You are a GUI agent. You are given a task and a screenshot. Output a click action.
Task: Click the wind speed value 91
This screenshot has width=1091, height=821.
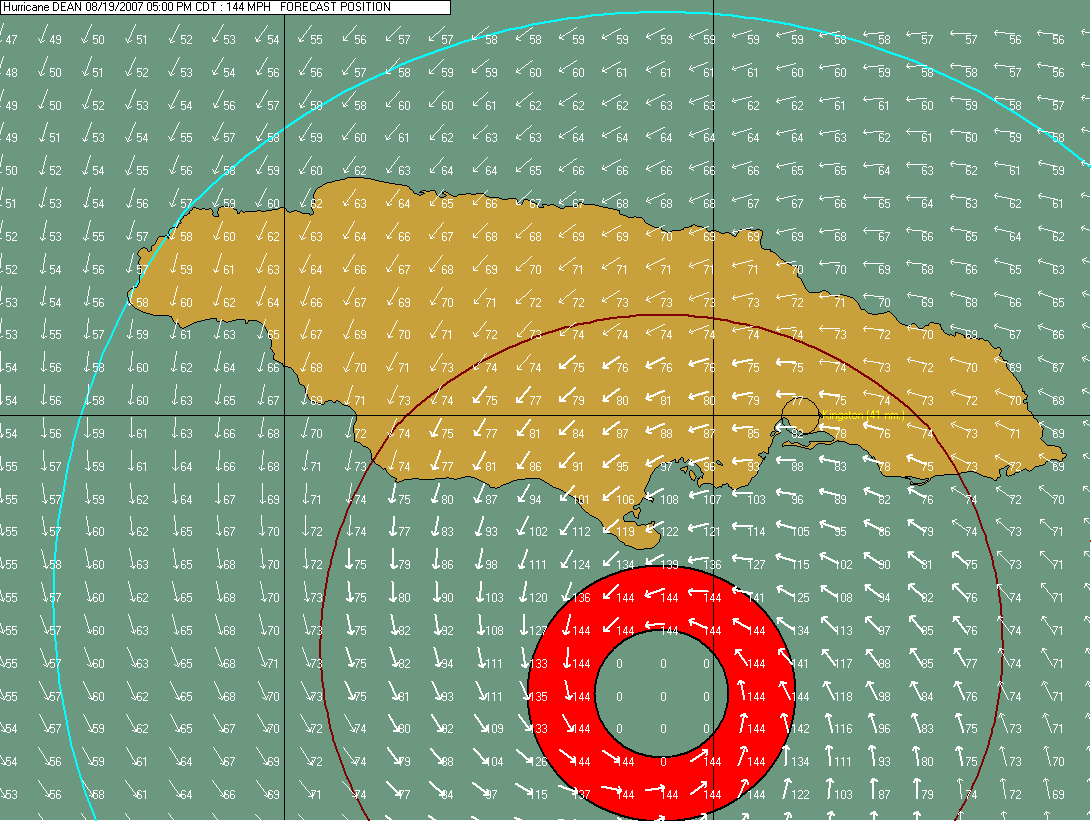[x=578, y=466]
